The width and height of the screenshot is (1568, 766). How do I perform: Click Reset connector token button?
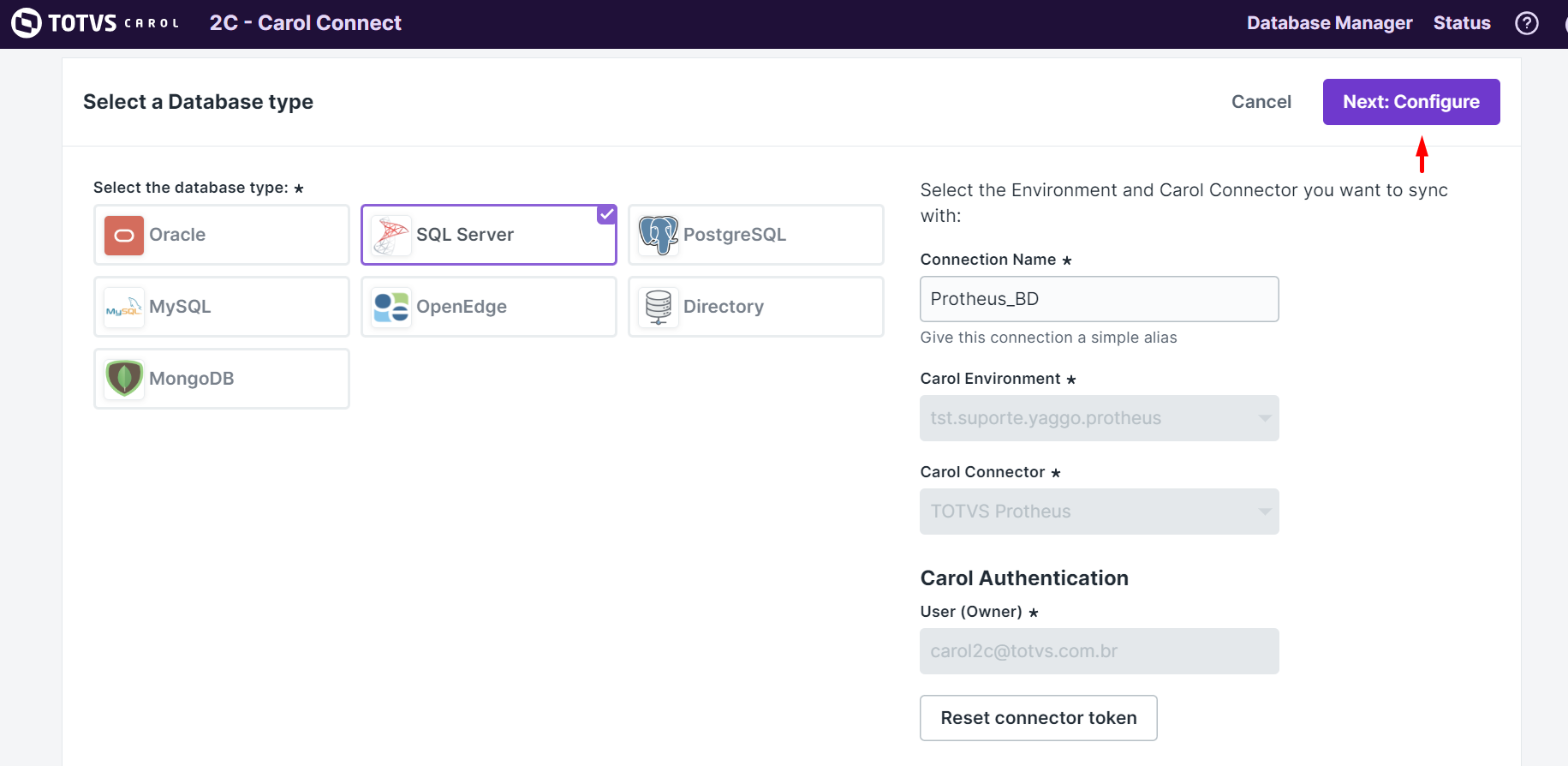(1039, 718)
